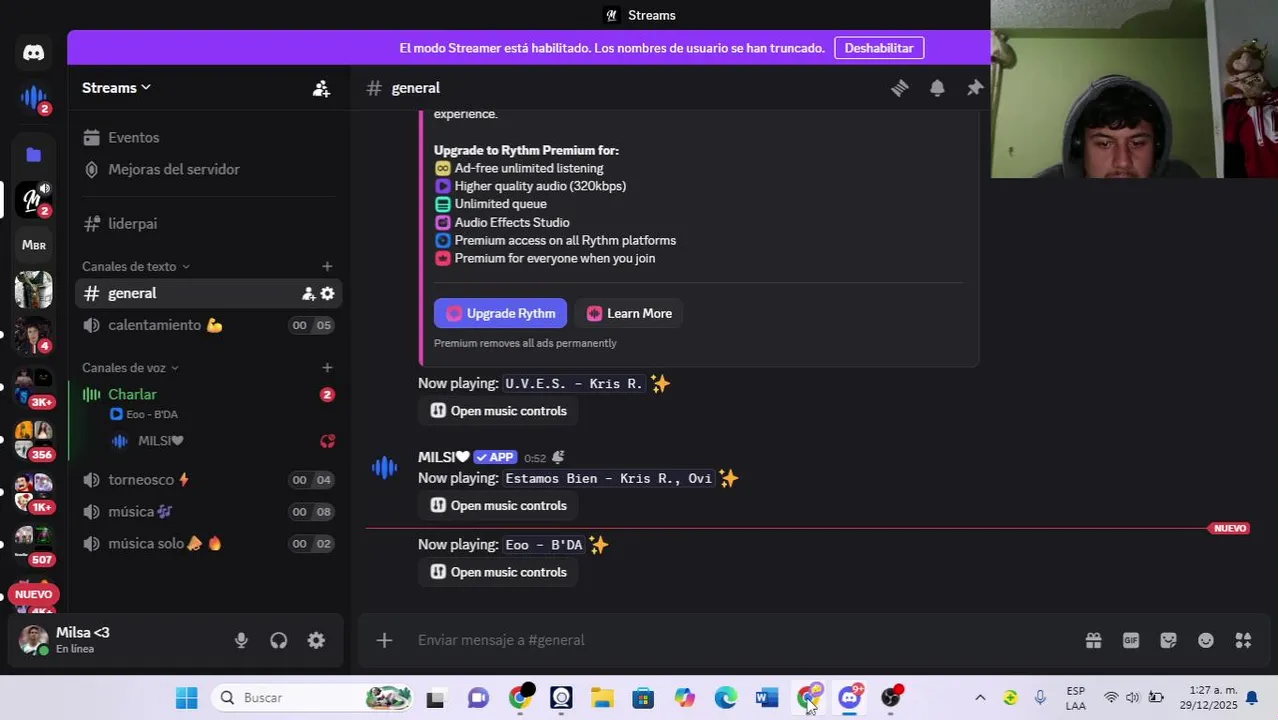Open the server folder with 3K+ badge
1278x720 pixels.
coord(33,388)
